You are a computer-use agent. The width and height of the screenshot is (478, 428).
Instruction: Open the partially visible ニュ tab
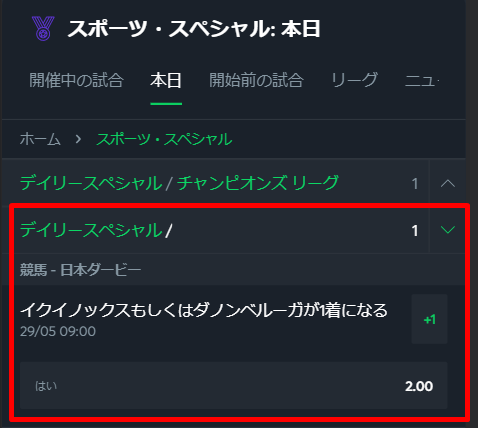422,80
